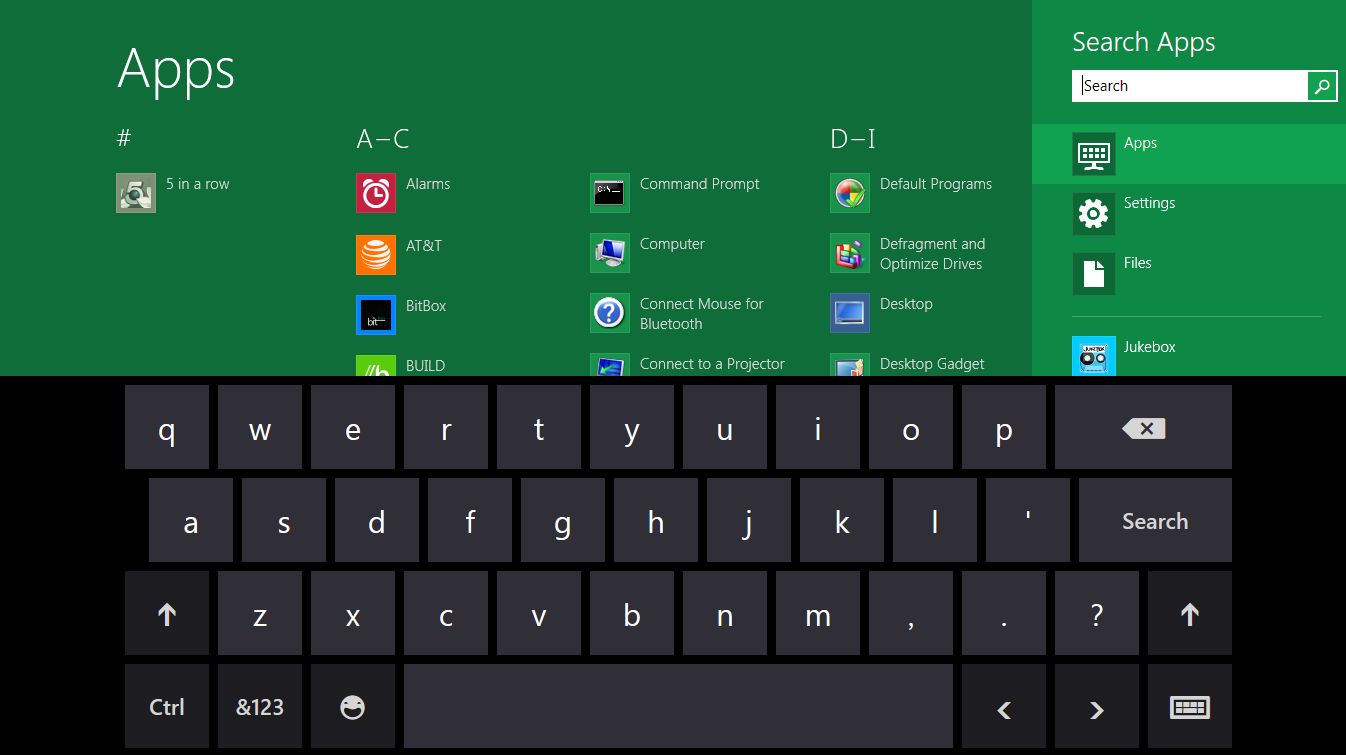This screenshot has height=755, width=1346.
Task: Toggle the right Shift key
Action: (1189, 614)
